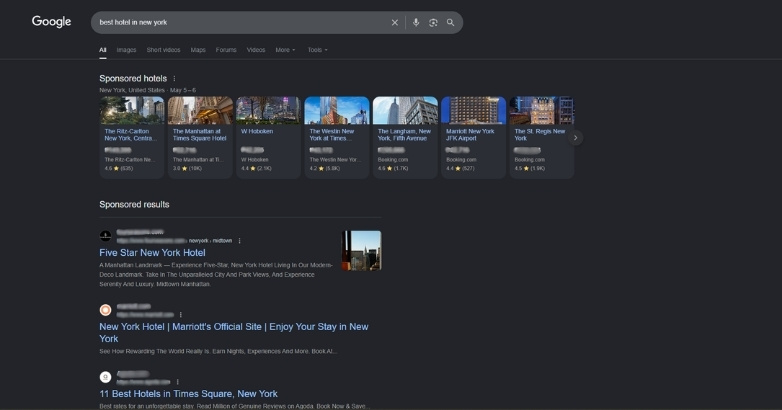The image size is (782, 410).
Task: Click the 'newyork › midtown' breadcrumb text
Action: point(210,240)
